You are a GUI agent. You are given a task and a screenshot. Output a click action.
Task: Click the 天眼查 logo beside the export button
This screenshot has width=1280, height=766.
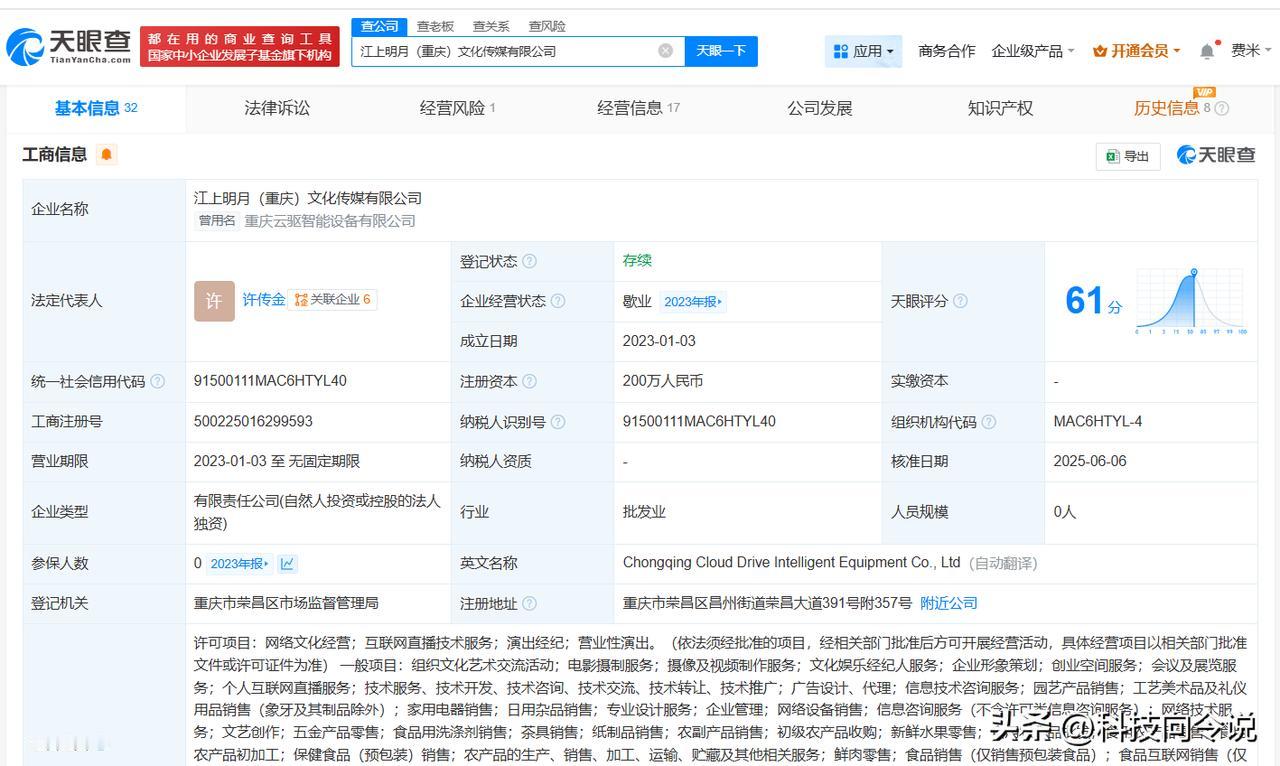[x=1216, y=155]
